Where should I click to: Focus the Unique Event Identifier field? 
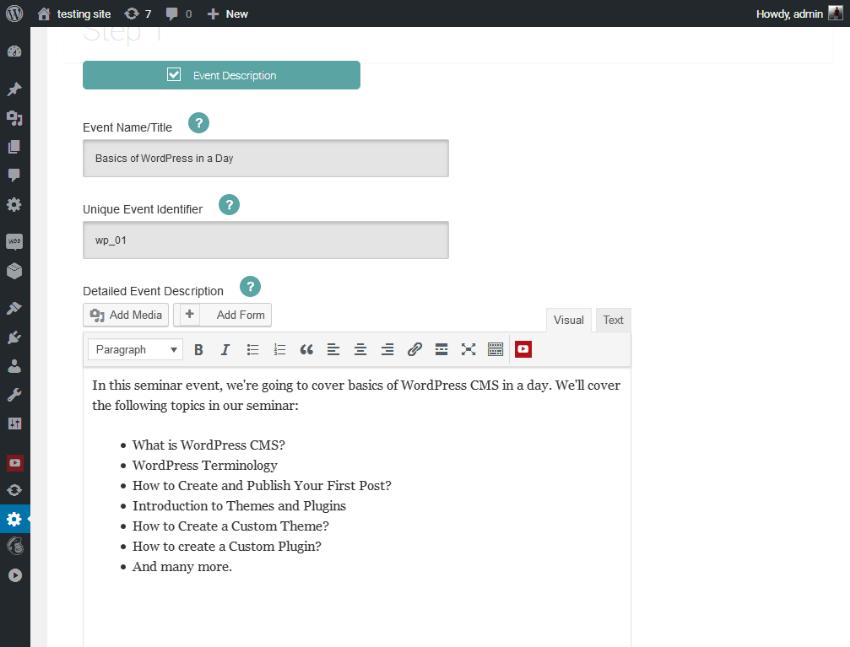266,240
